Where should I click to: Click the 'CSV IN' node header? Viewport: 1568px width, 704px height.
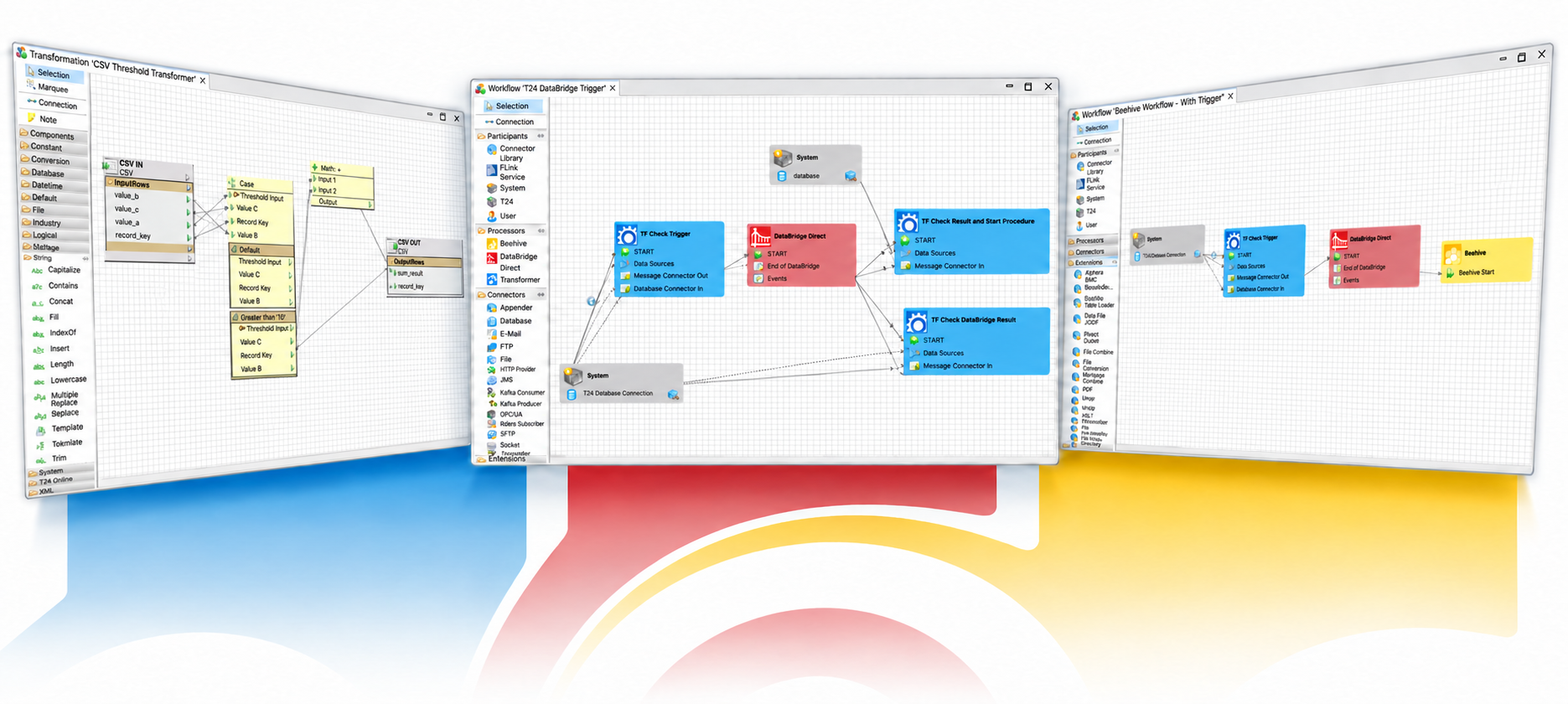tap(147, 167)
